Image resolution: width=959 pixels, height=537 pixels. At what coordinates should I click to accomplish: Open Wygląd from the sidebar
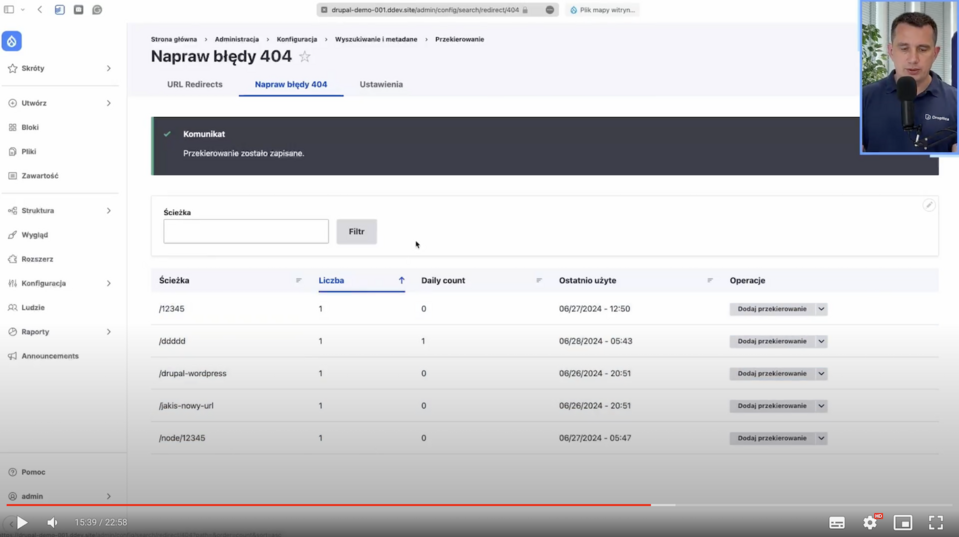[x=34, y=235]
